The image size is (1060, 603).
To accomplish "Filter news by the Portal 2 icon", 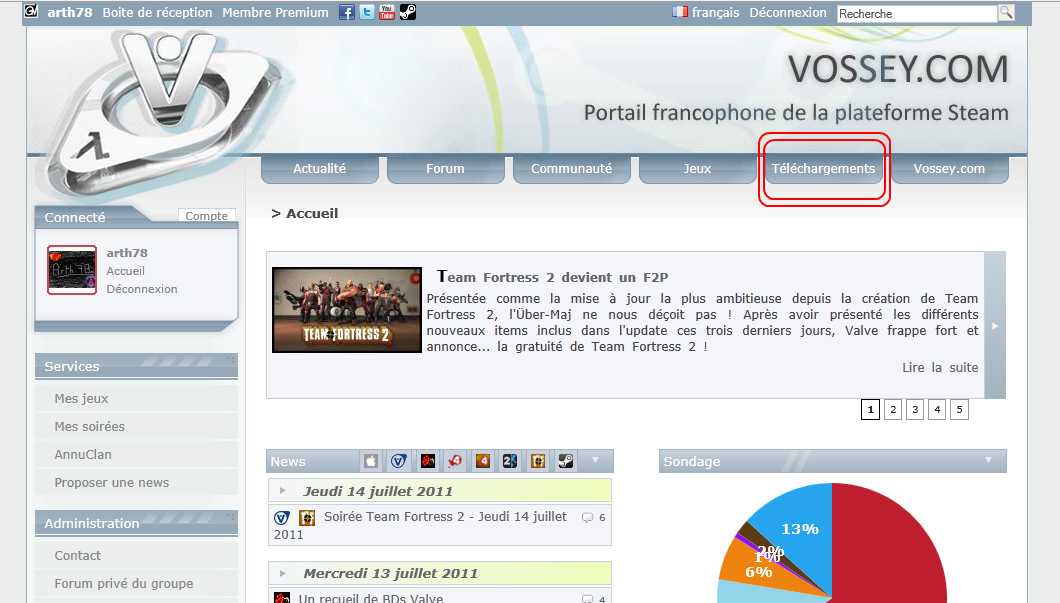I will (x=510, y=461).
